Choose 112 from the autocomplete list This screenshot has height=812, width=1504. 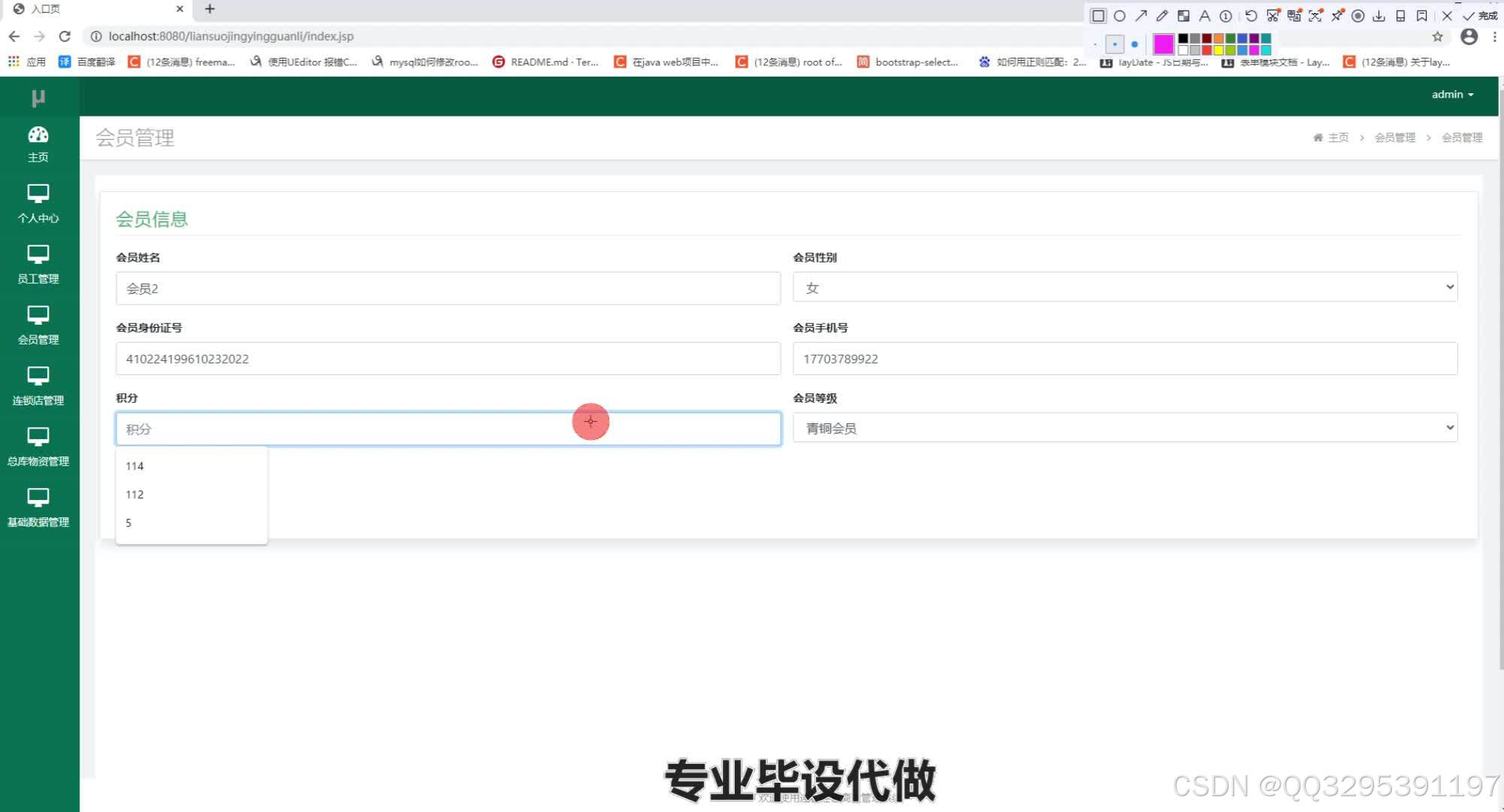(191, 495)
